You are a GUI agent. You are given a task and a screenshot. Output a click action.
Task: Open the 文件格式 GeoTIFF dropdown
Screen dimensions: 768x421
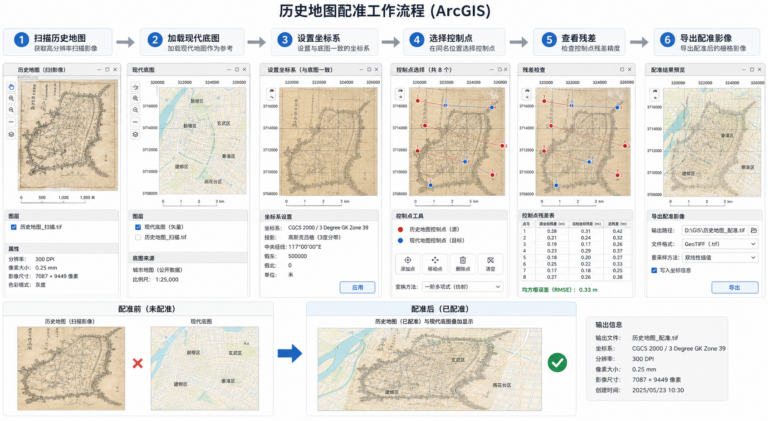coord(720,244)
